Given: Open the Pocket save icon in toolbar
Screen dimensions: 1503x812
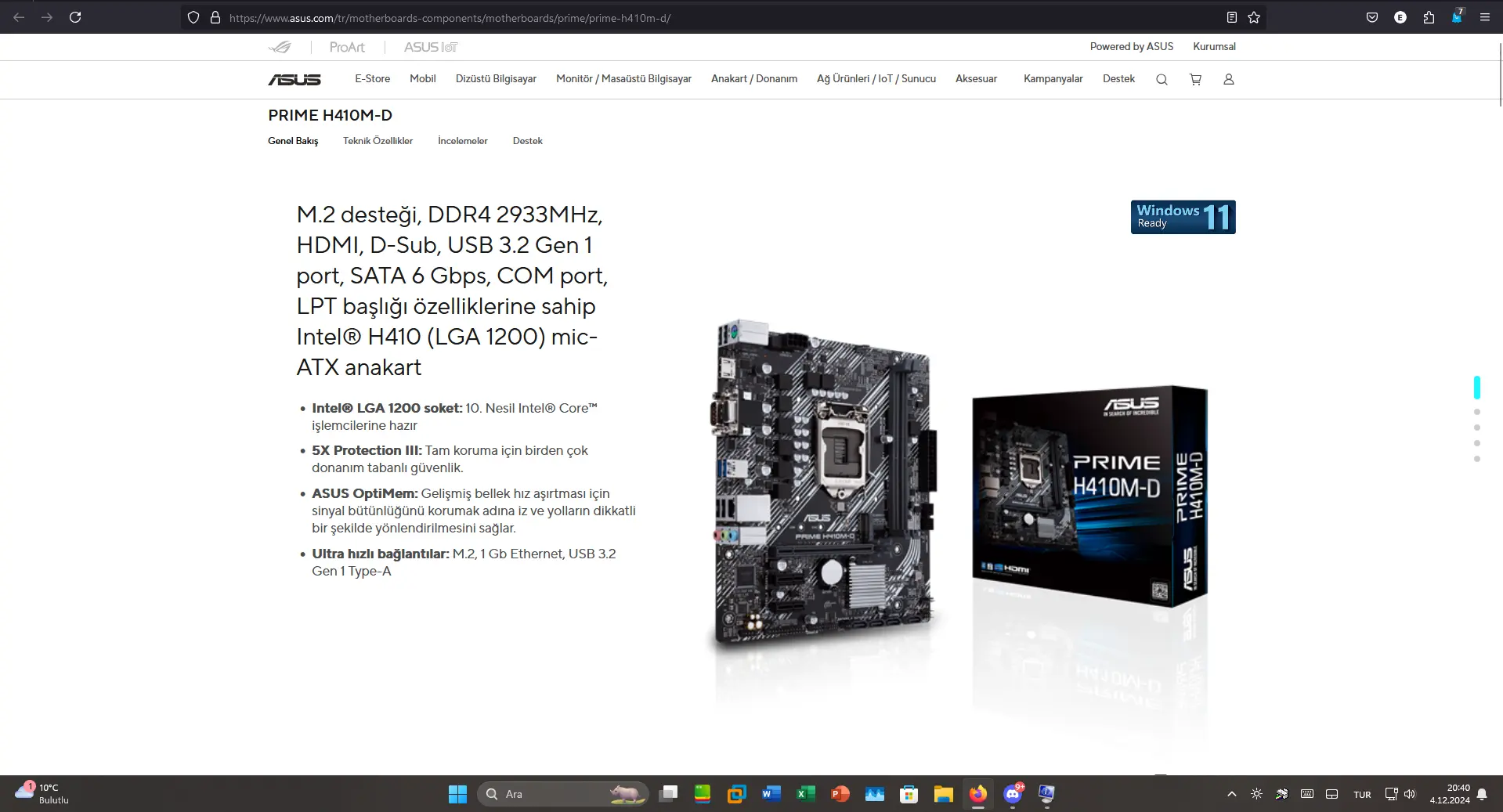Looking at the screenshot, I should (x=1372, y=17).
